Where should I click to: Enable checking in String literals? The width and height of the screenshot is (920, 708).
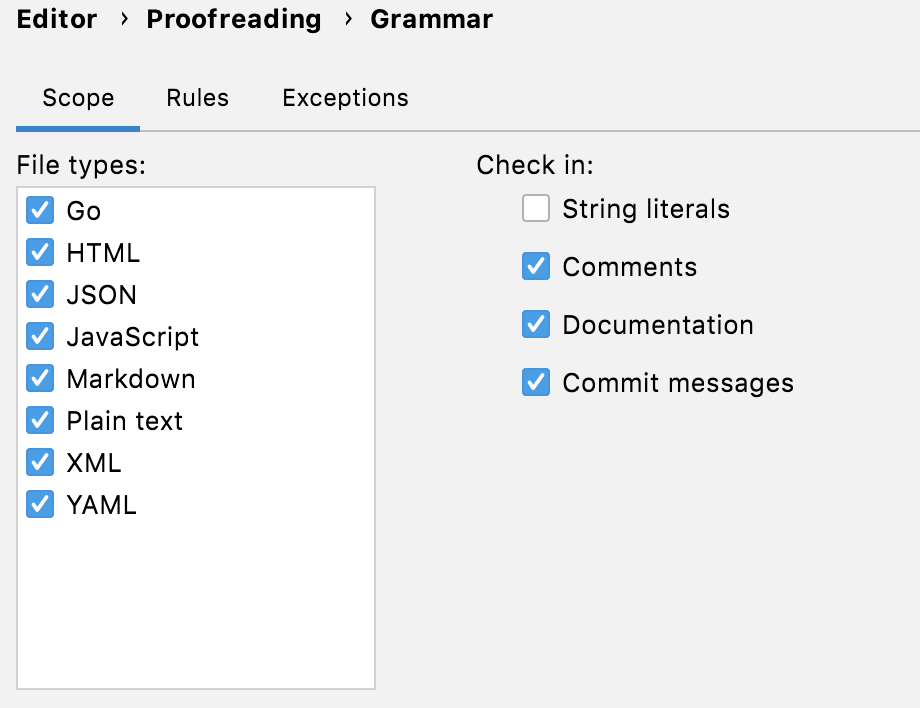click(x=536, y=208)
